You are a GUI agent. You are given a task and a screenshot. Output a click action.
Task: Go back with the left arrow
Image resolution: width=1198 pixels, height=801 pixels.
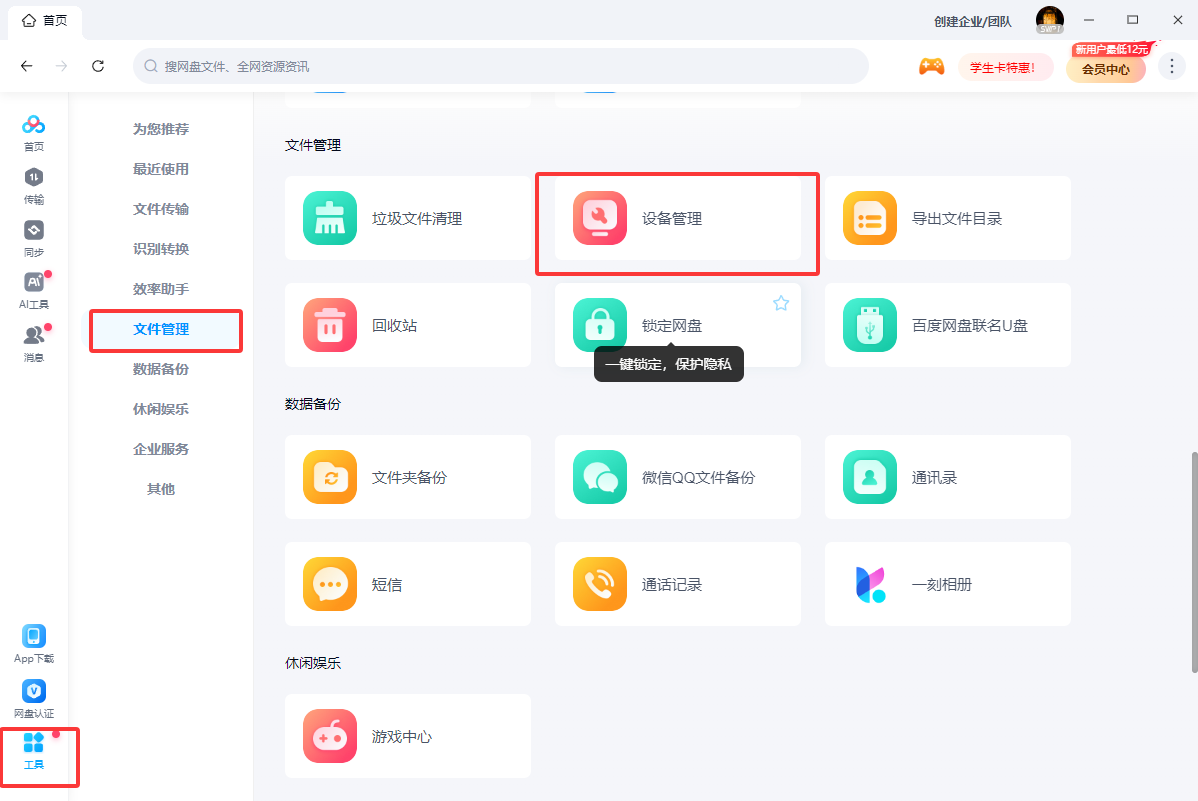coord(27,66)
